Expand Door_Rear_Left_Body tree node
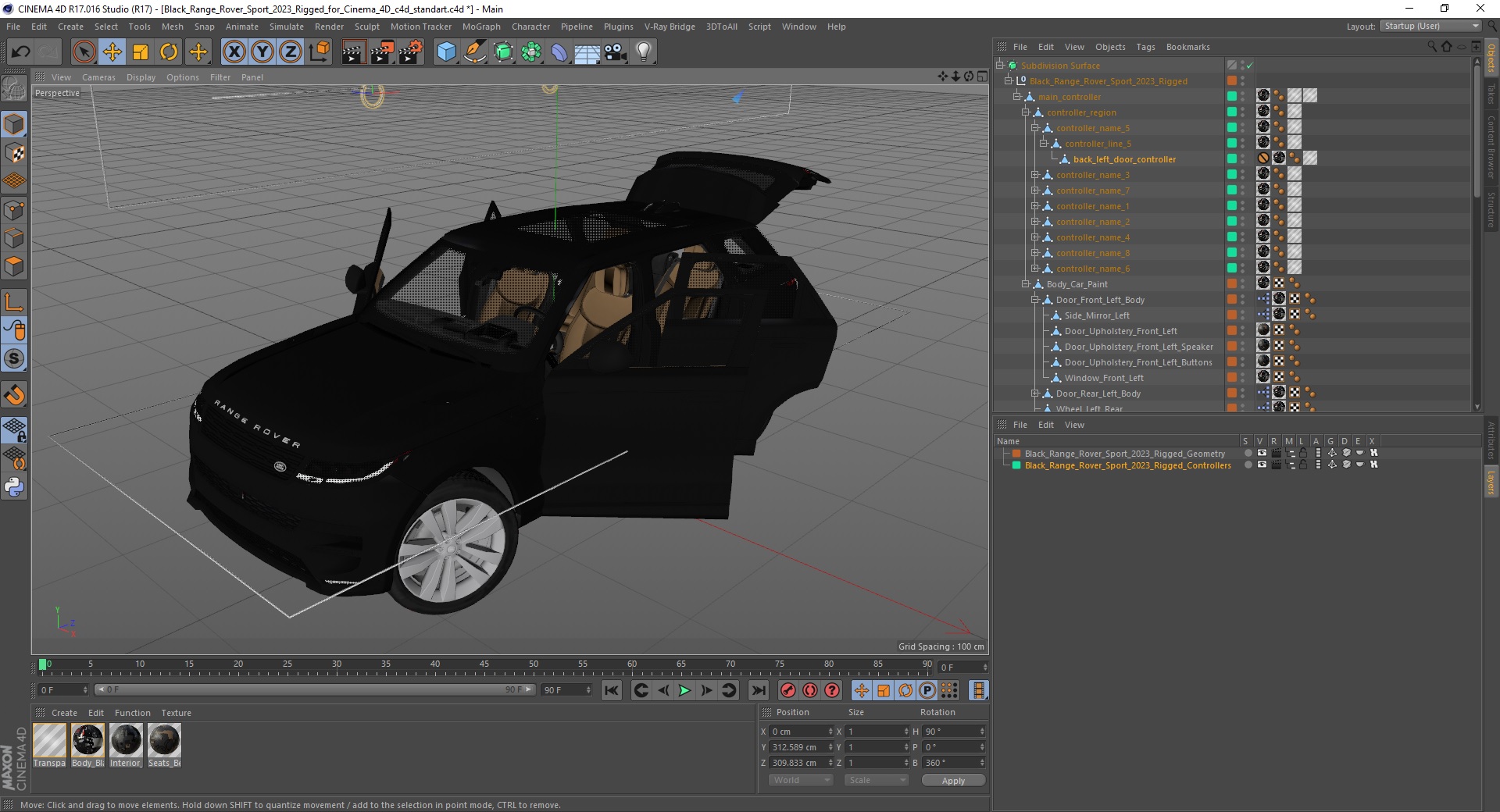Screen dimensions: 1500x812 click(1034, 394)
